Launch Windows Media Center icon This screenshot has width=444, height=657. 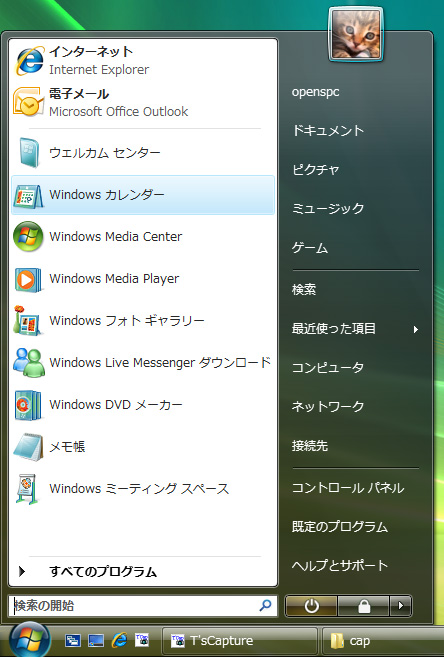click(28, 236)
